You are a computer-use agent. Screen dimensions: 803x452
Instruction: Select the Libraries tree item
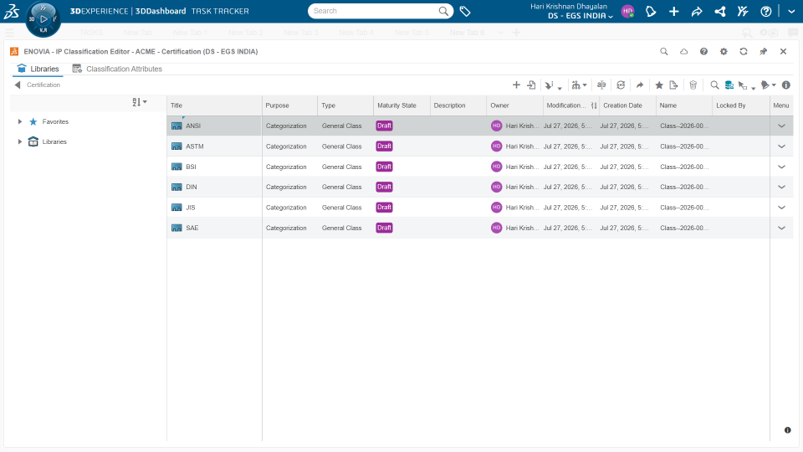[x=54, y=142]
